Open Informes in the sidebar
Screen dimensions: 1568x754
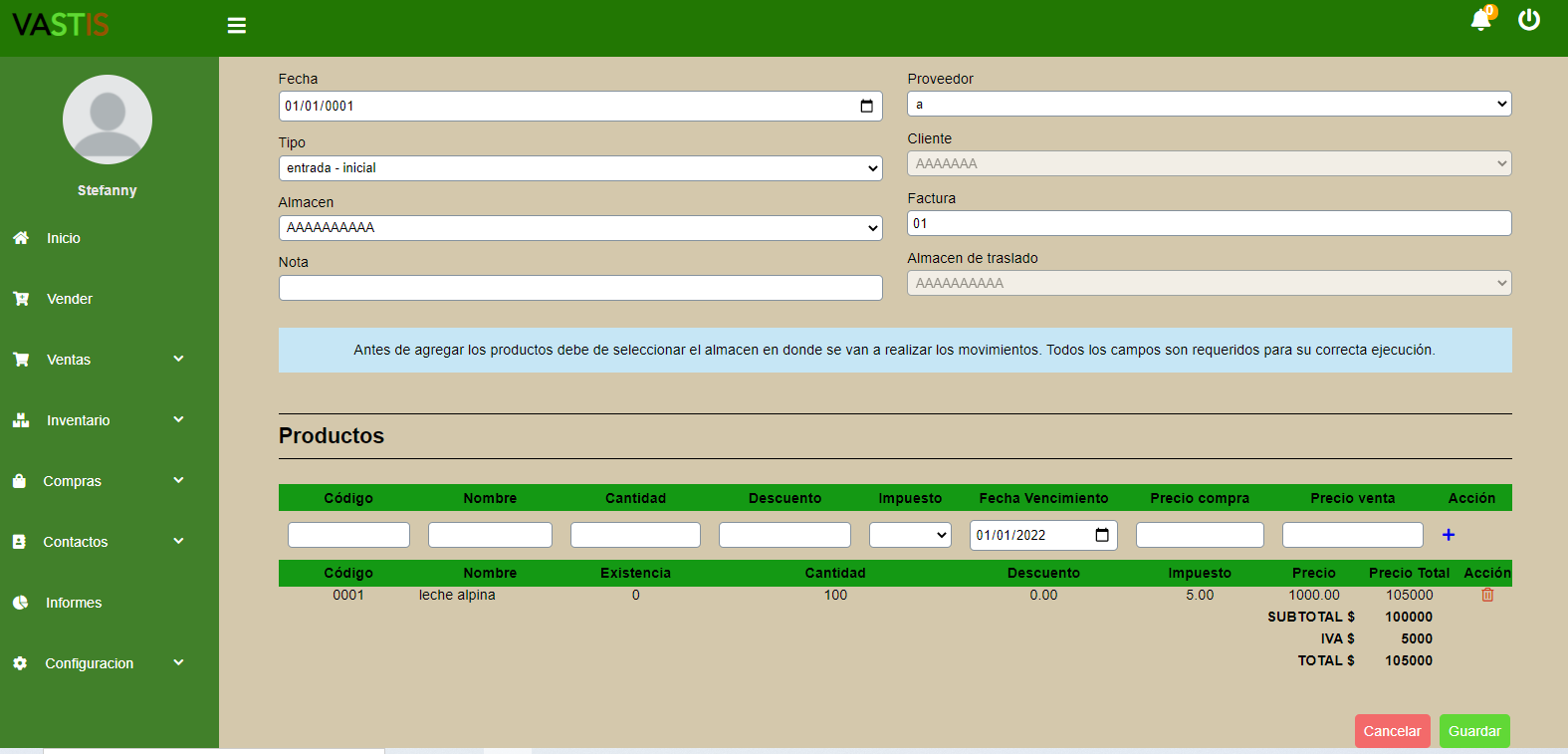[x=74, y=603]
